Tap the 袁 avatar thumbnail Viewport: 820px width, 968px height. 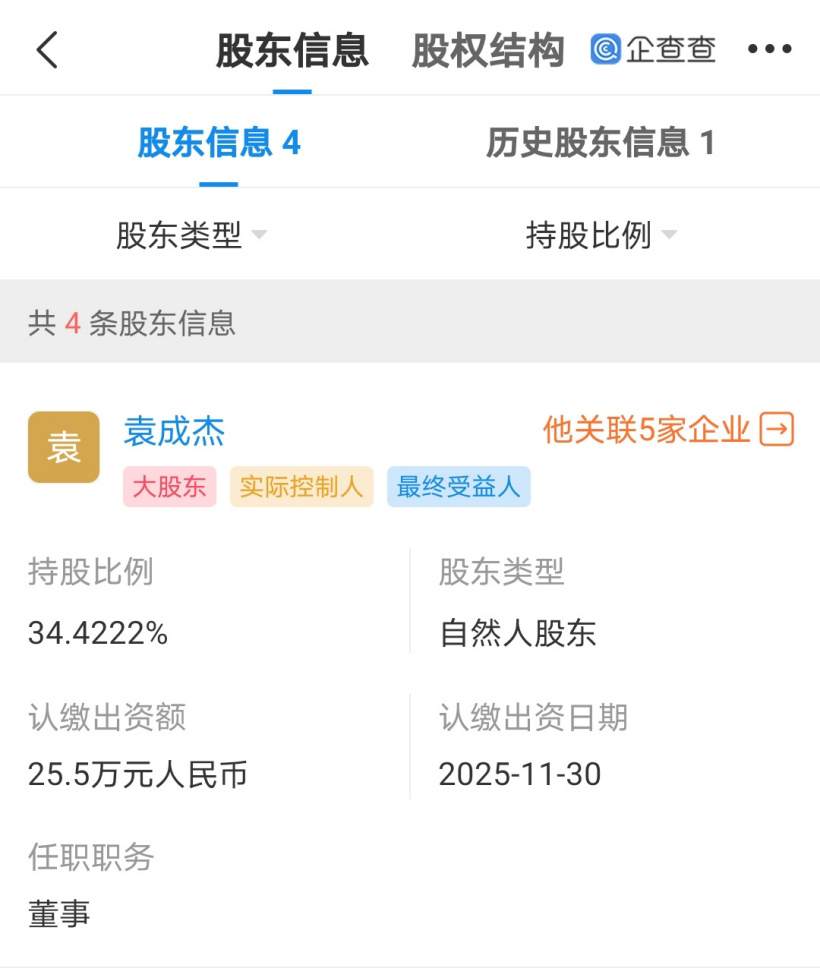pyautogui.click(x=64, y=447)
